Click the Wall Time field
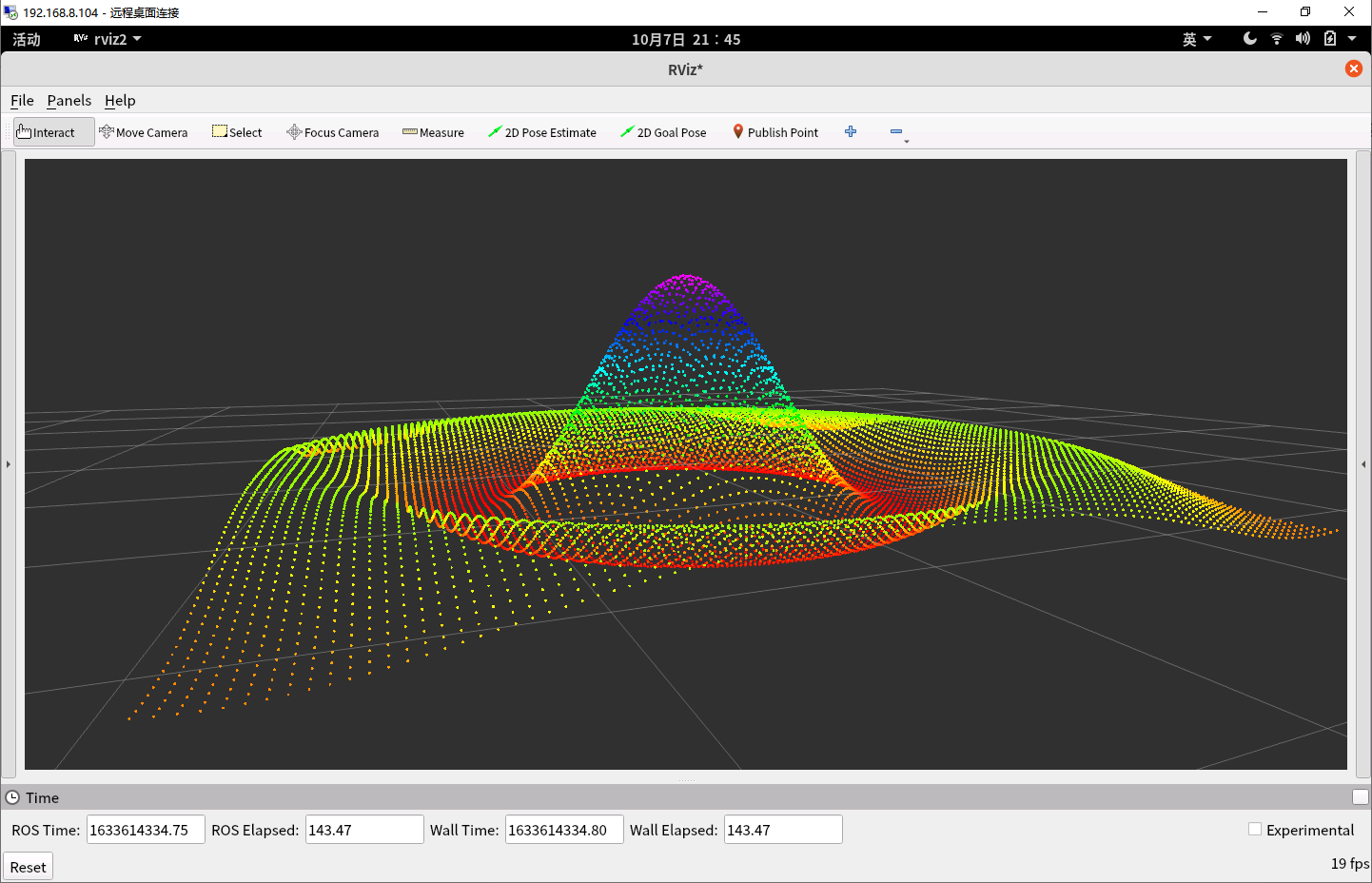This screenshot has height=883, width=1372. [564, 830]
